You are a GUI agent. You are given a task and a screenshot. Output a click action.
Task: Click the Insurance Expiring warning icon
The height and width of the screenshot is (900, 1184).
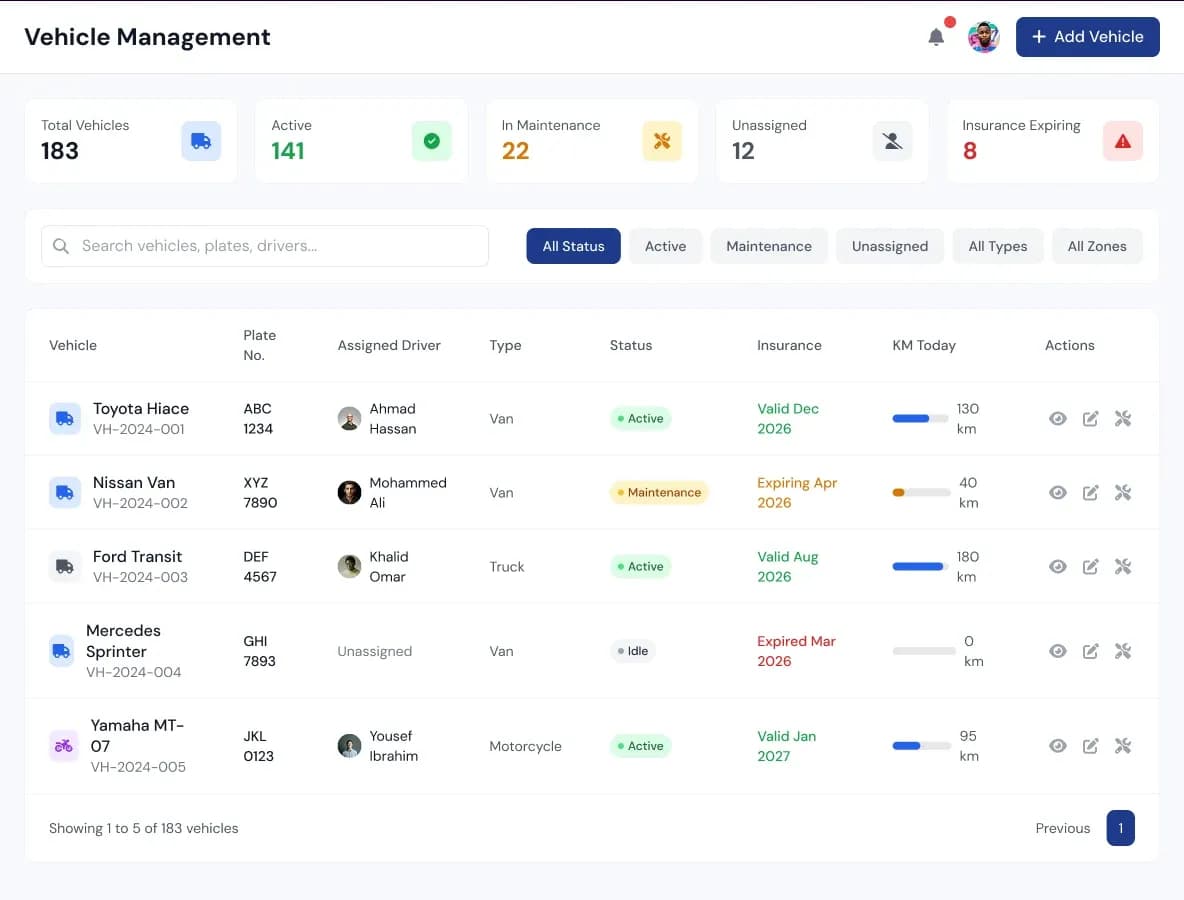pyautogui.click(x=1122, y=140)
